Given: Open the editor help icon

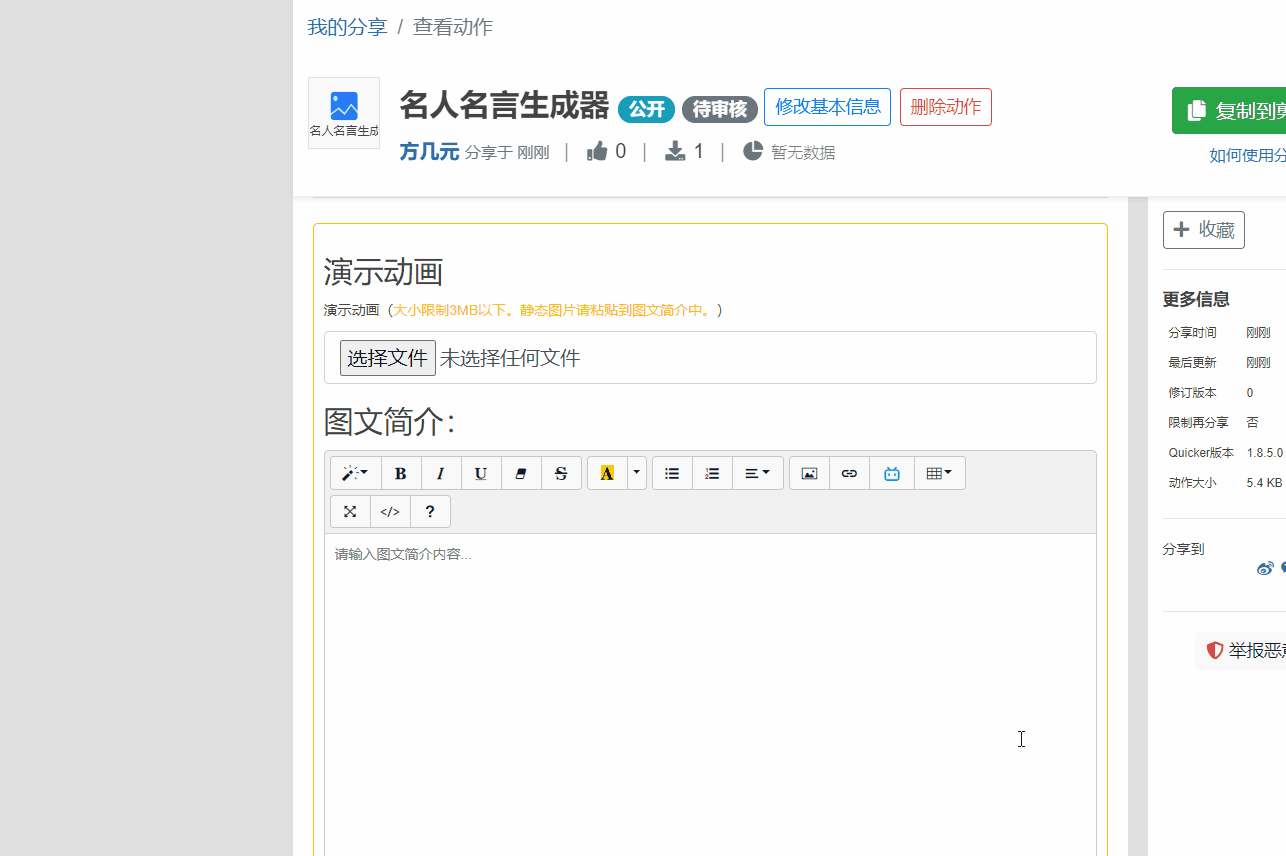Looking at the screenshot, I should 430,511.
